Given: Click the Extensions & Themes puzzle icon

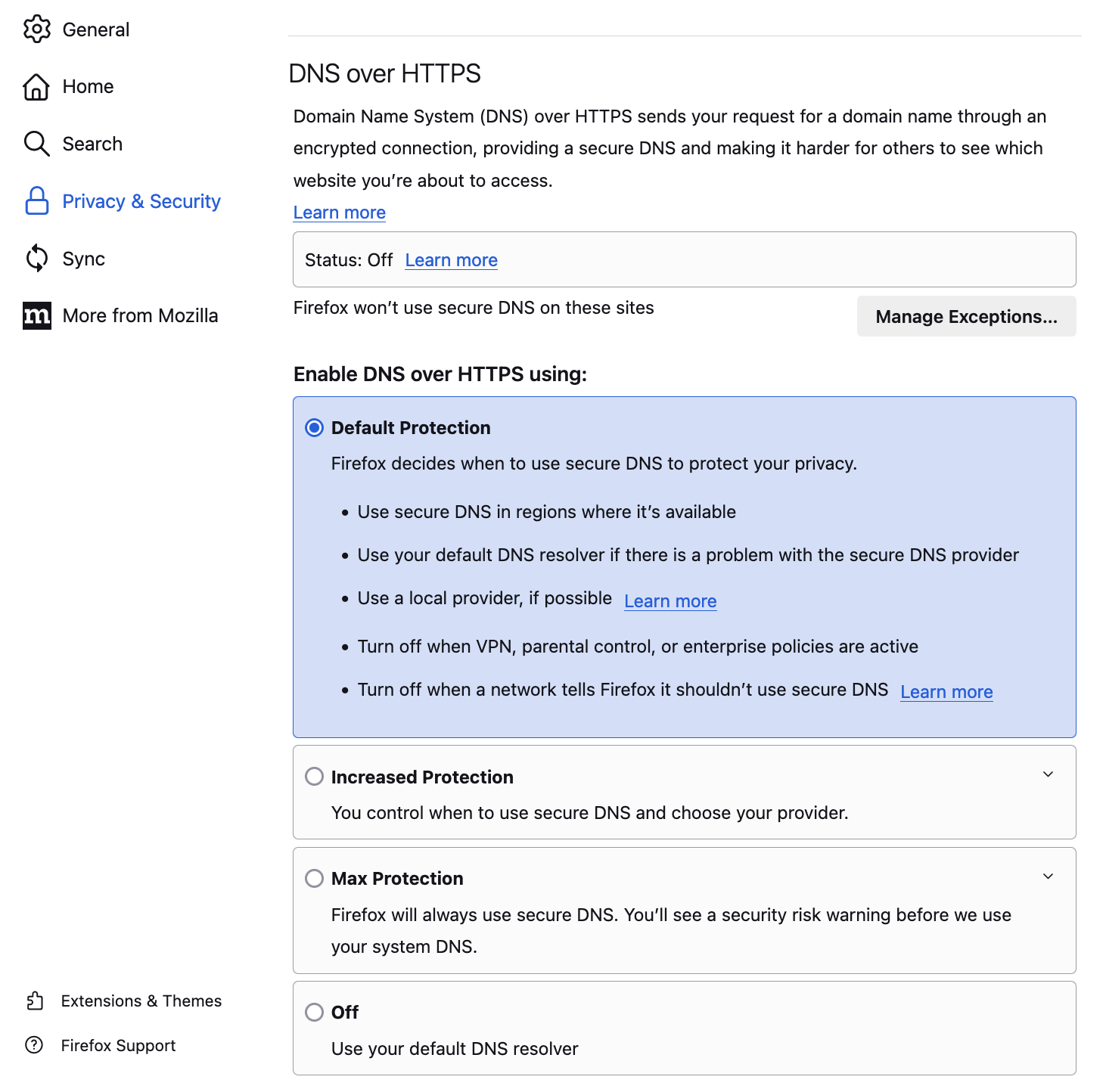Looking at the screenshot, I should (35, 1001).
